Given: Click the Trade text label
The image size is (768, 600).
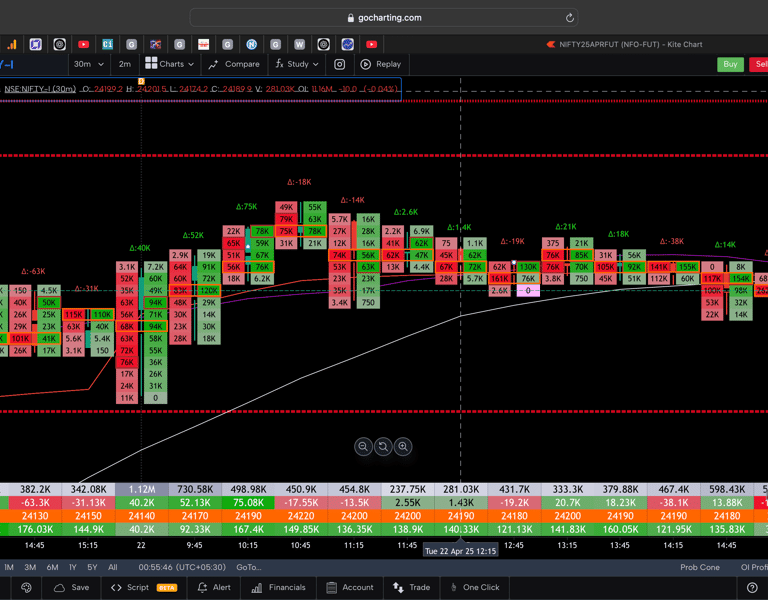Looking at the screenshot, I should click(419, 587).
